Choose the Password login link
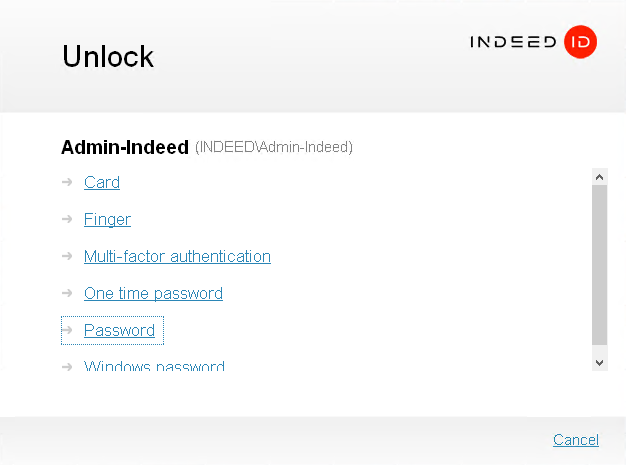626x465 pixels. coord(119,330)
